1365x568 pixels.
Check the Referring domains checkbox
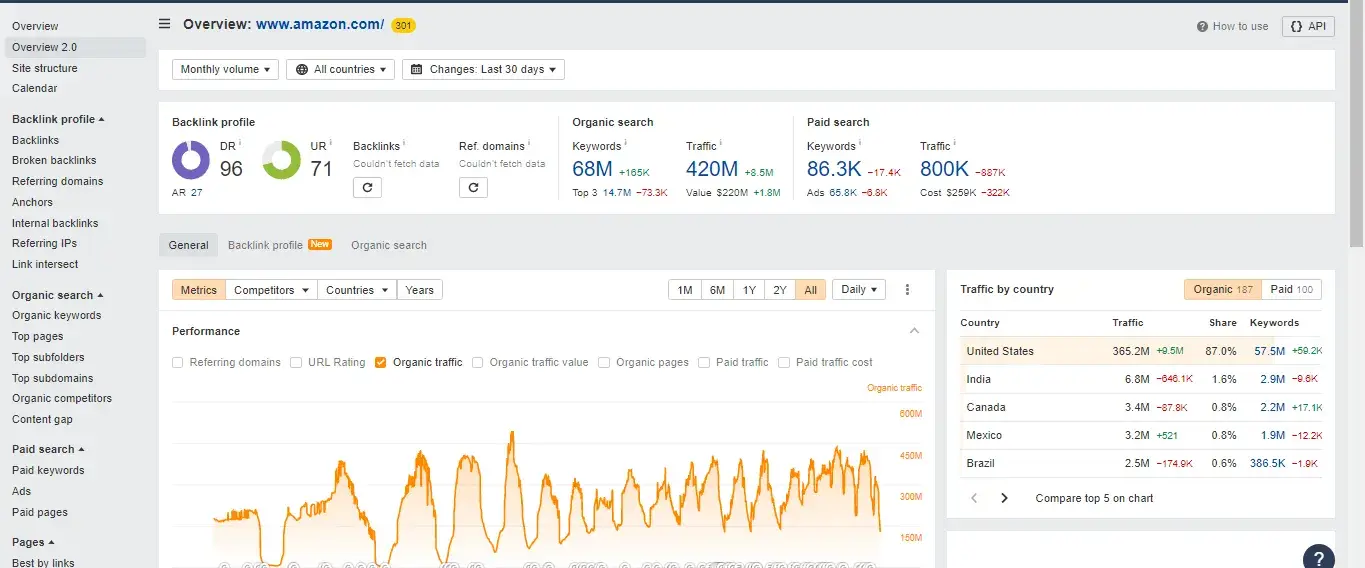point(178,362)
